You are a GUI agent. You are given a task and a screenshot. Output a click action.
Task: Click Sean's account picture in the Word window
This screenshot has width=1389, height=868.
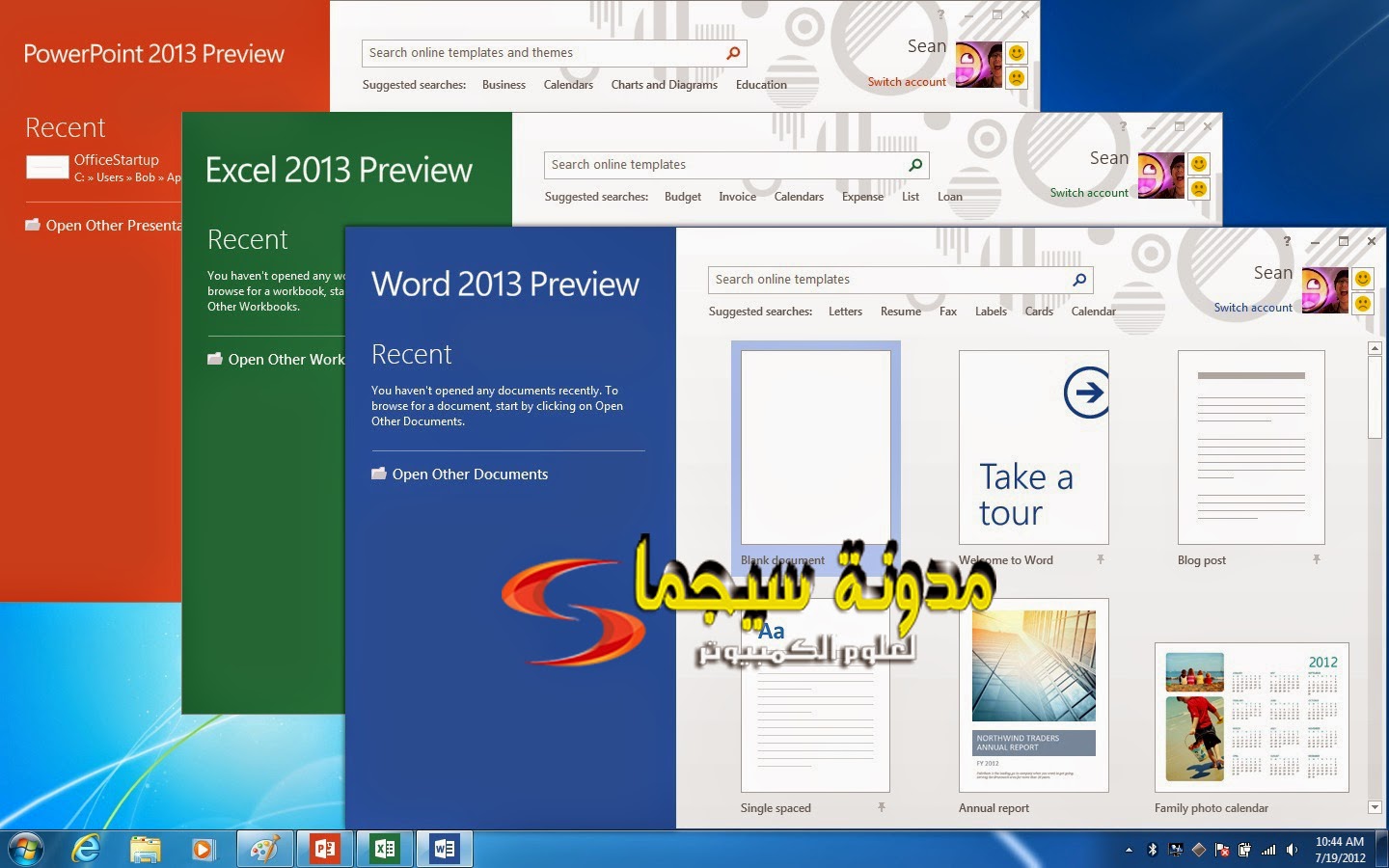[x=1325, y=288]
